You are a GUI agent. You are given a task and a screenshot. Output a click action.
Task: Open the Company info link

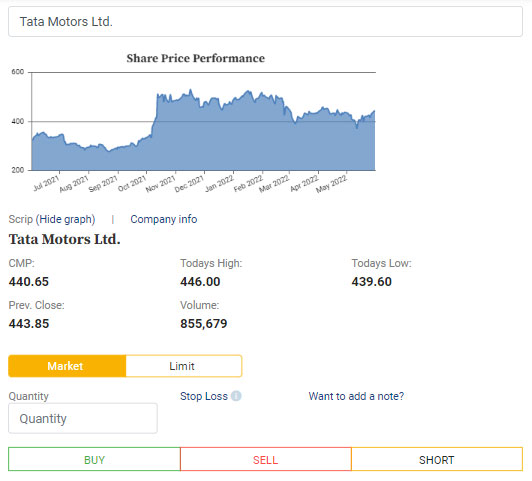click(164, 219)
